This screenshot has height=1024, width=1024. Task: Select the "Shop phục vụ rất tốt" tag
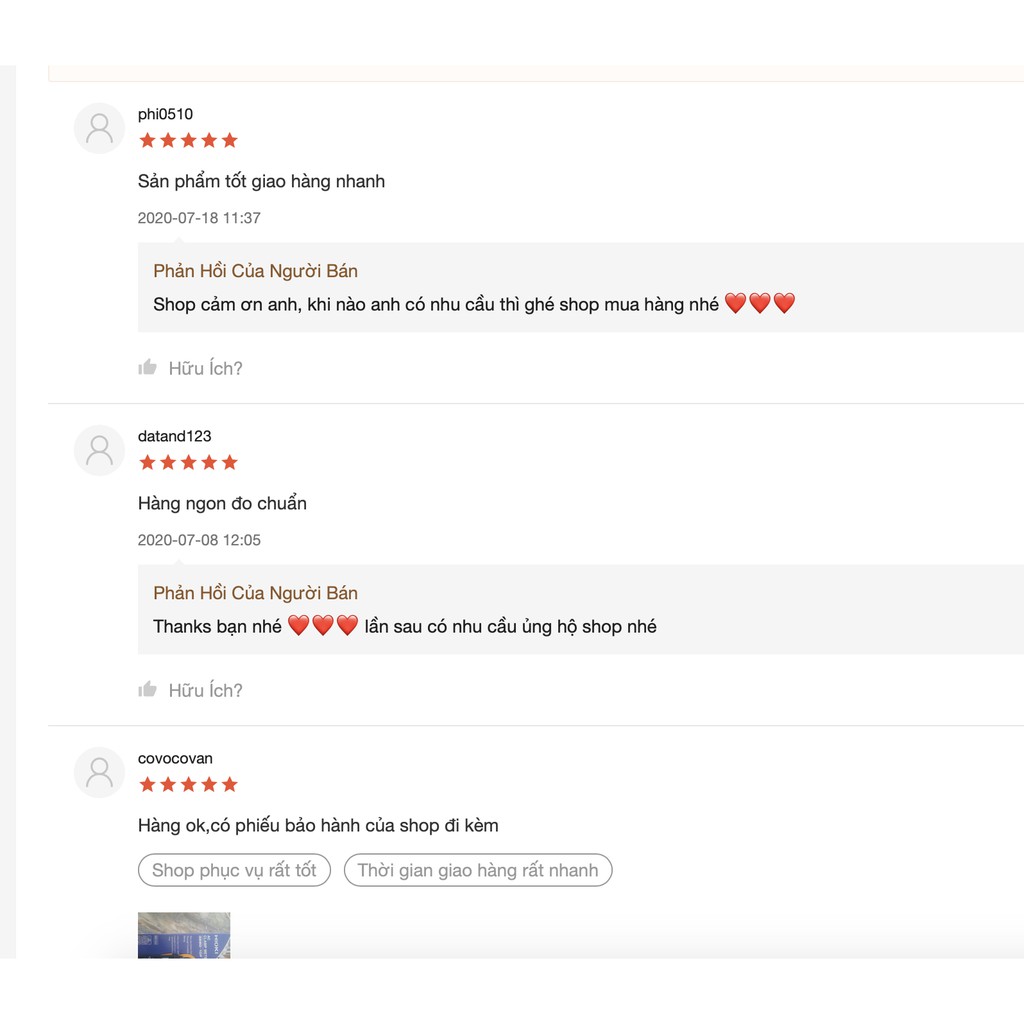click(234, 870)
